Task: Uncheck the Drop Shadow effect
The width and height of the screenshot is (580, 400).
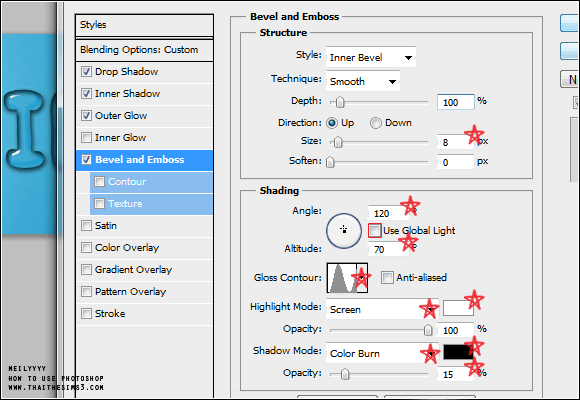Action: 86,71
